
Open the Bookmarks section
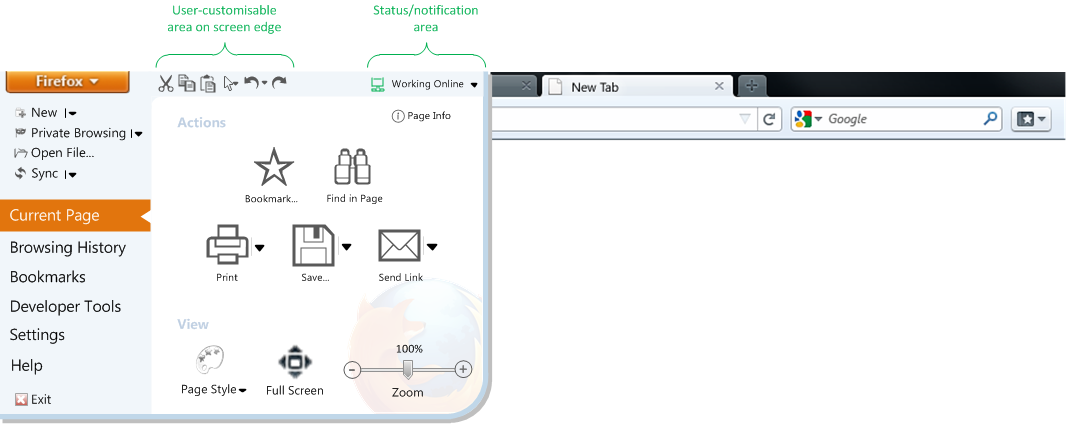pyautogui.click(x=48, y=277)
